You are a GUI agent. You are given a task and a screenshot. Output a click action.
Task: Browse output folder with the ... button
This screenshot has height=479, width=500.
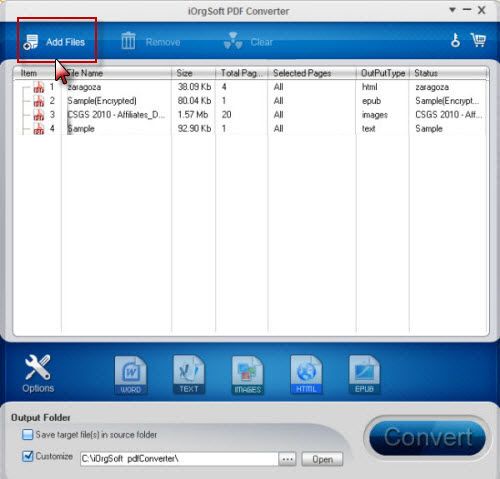coord(287,459)
